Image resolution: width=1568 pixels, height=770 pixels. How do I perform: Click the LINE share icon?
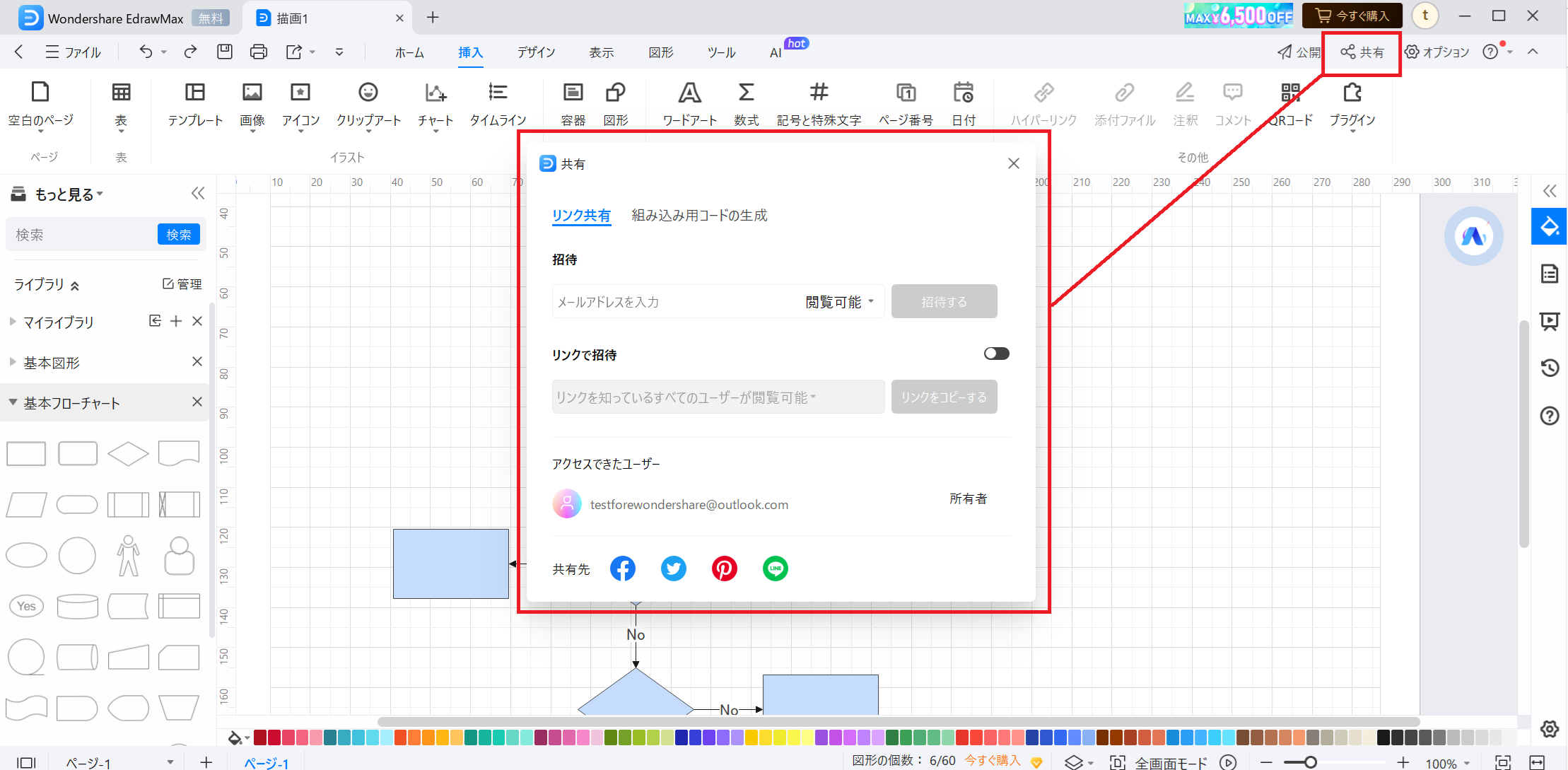click(776, 568)
